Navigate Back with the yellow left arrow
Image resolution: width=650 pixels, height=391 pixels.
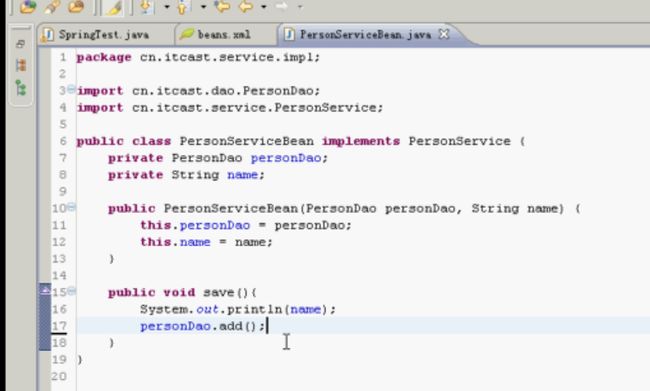[x=246, y=6]
